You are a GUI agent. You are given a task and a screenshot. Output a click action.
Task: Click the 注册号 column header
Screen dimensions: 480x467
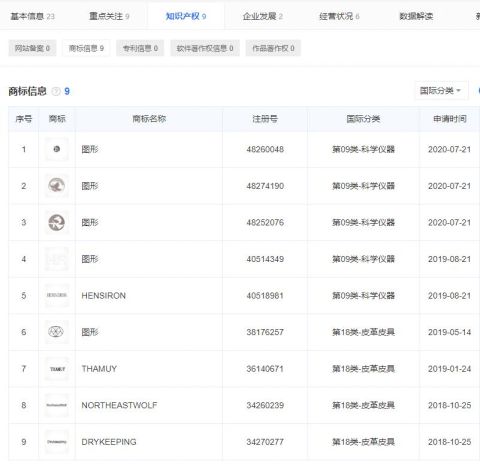click(265, 119)
